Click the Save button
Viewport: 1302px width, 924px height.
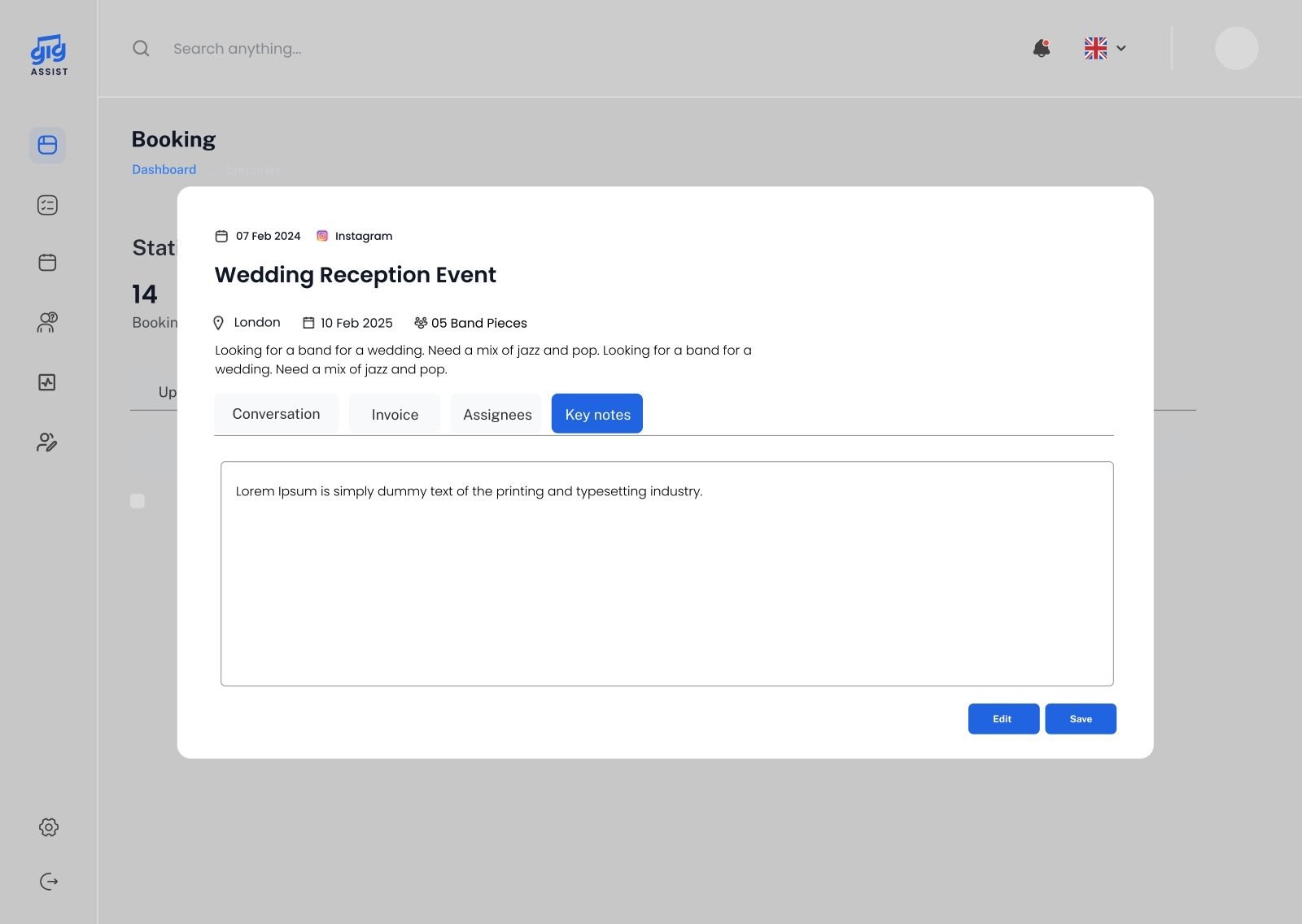(1081, 719)
